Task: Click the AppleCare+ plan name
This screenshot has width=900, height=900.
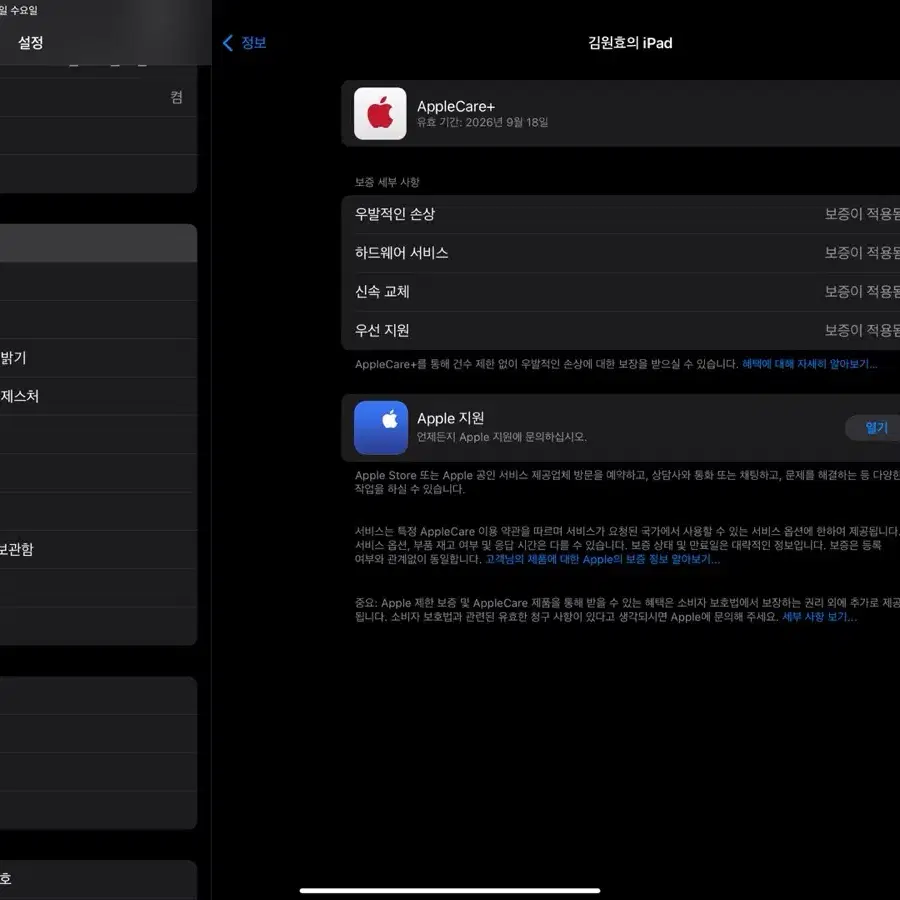Action: (x=456, y=106)
